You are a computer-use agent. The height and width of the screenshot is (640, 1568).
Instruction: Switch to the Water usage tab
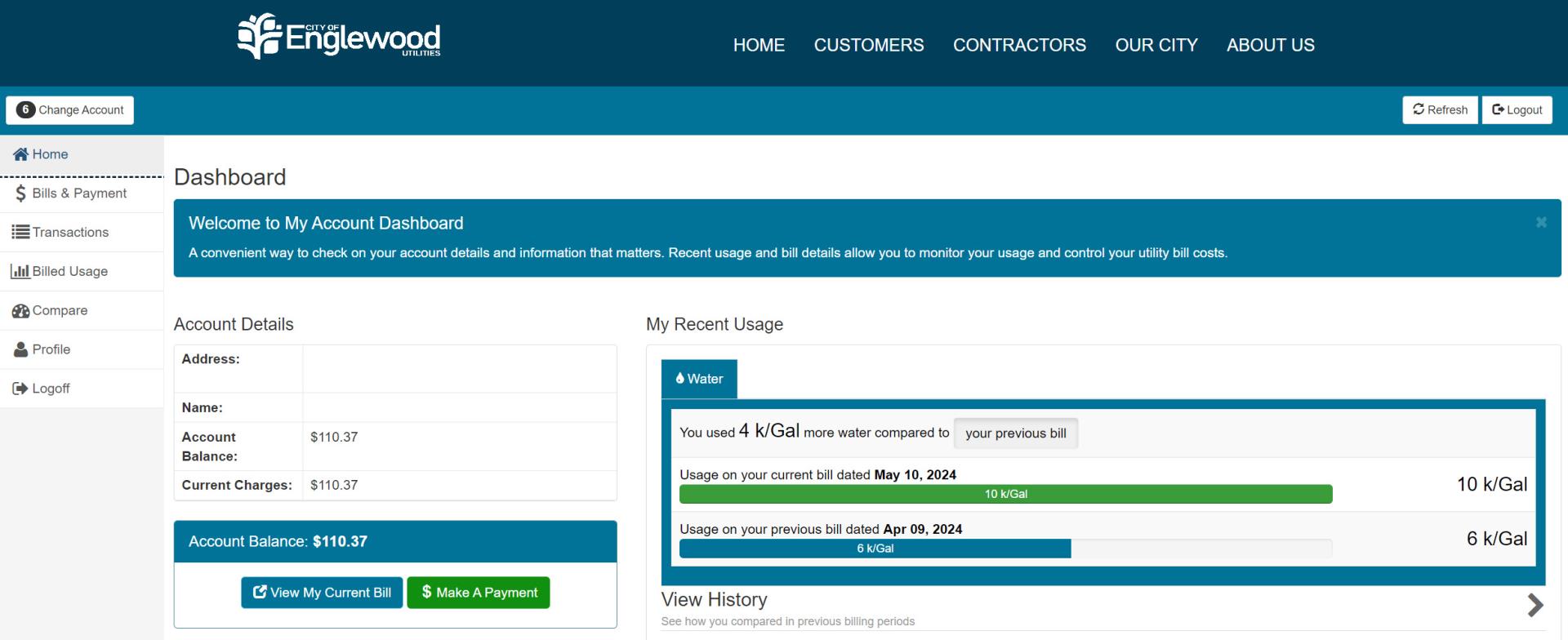pos(699,379)
